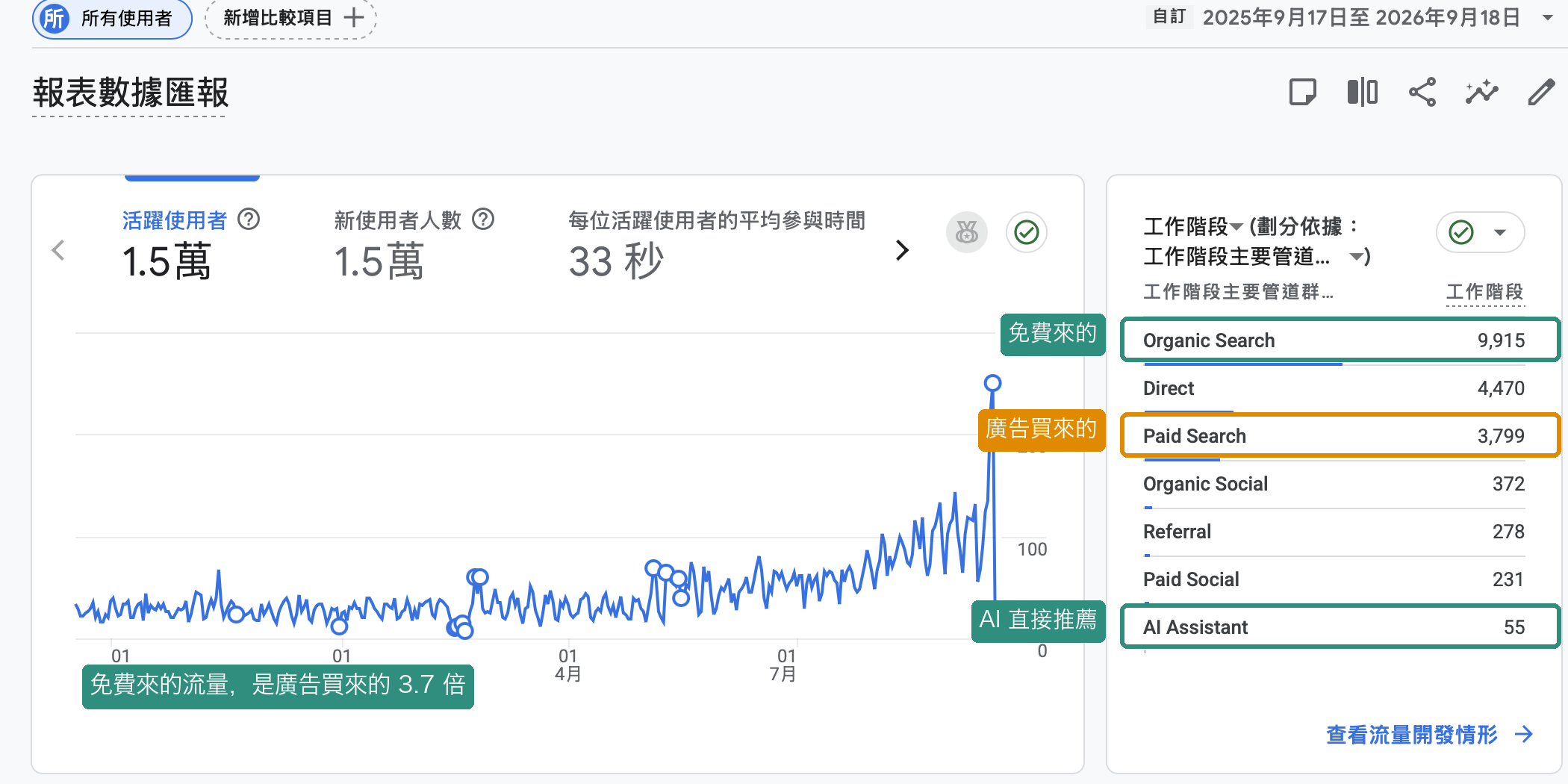Screen dimensions: 1568x784
Task: Click the Paid Search row
Action: [1340, 435]
